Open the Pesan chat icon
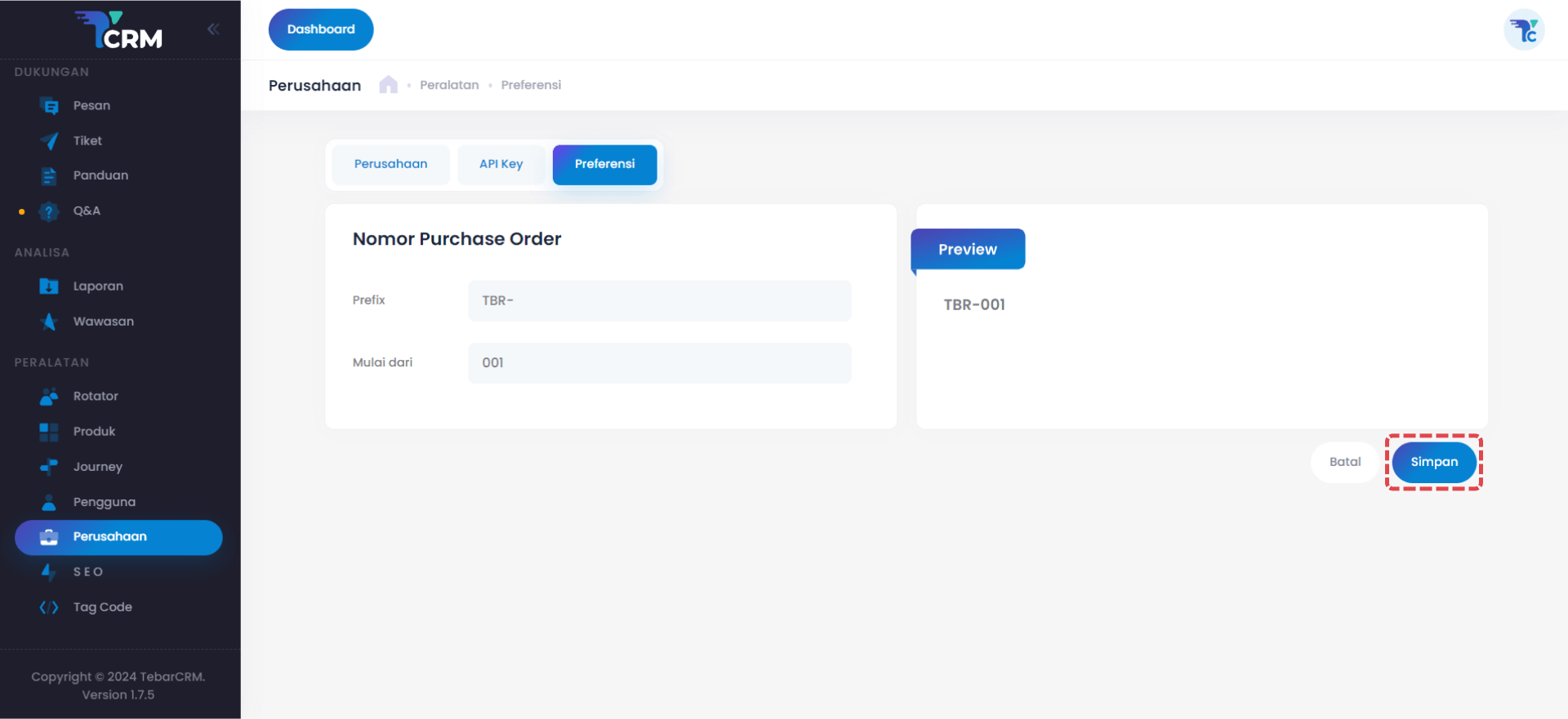Viewport: 1568px width, 719px height. tap(49, 106)
